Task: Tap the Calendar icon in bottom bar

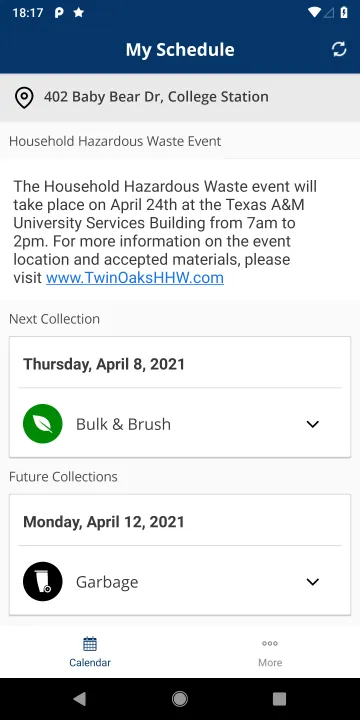Action: click(x=90, y=644)
